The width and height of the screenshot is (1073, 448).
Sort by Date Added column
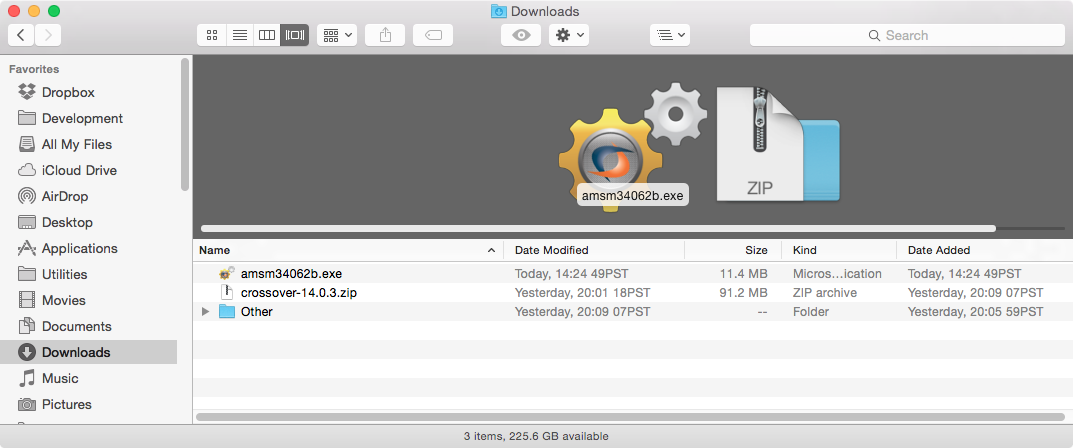coord(985,250)
